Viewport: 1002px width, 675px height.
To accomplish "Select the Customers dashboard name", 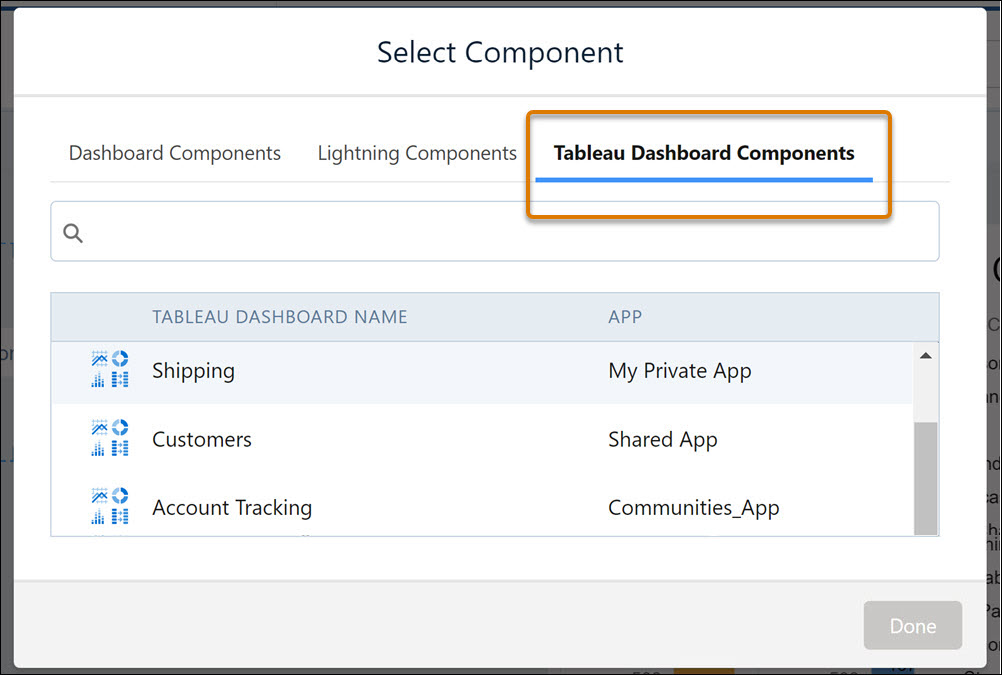I will [x=202, y=440].
